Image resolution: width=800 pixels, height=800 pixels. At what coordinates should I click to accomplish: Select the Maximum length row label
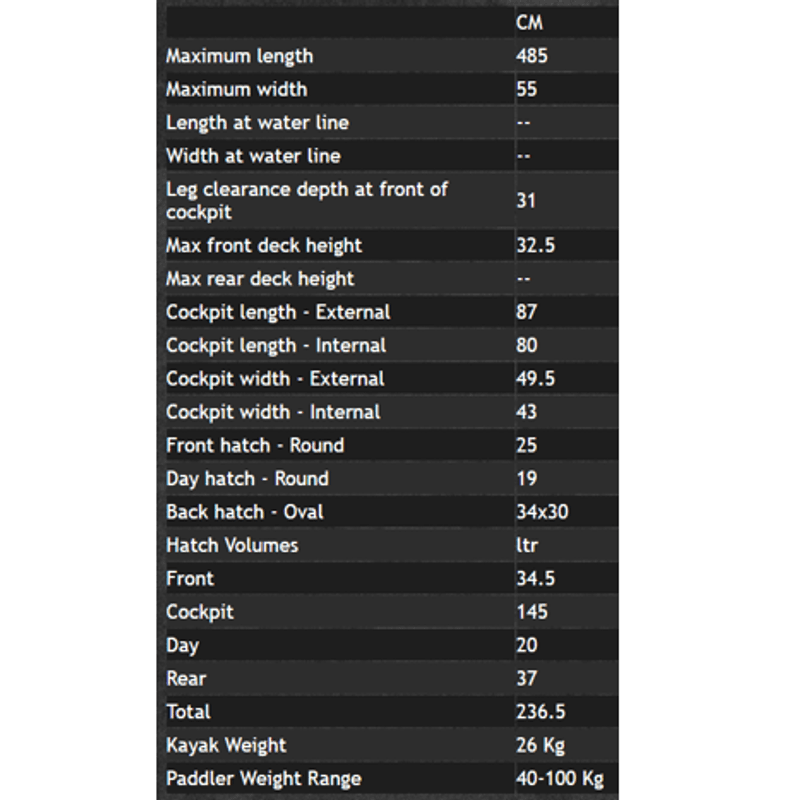[239, 56]
